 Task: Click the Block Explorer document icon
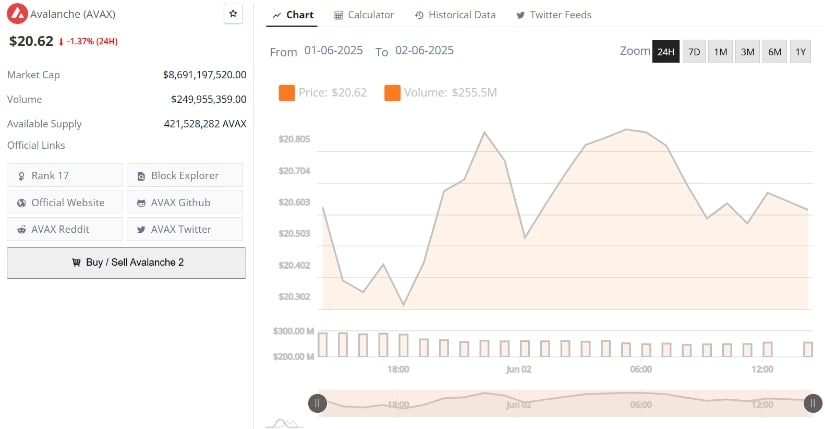(141, 176)
